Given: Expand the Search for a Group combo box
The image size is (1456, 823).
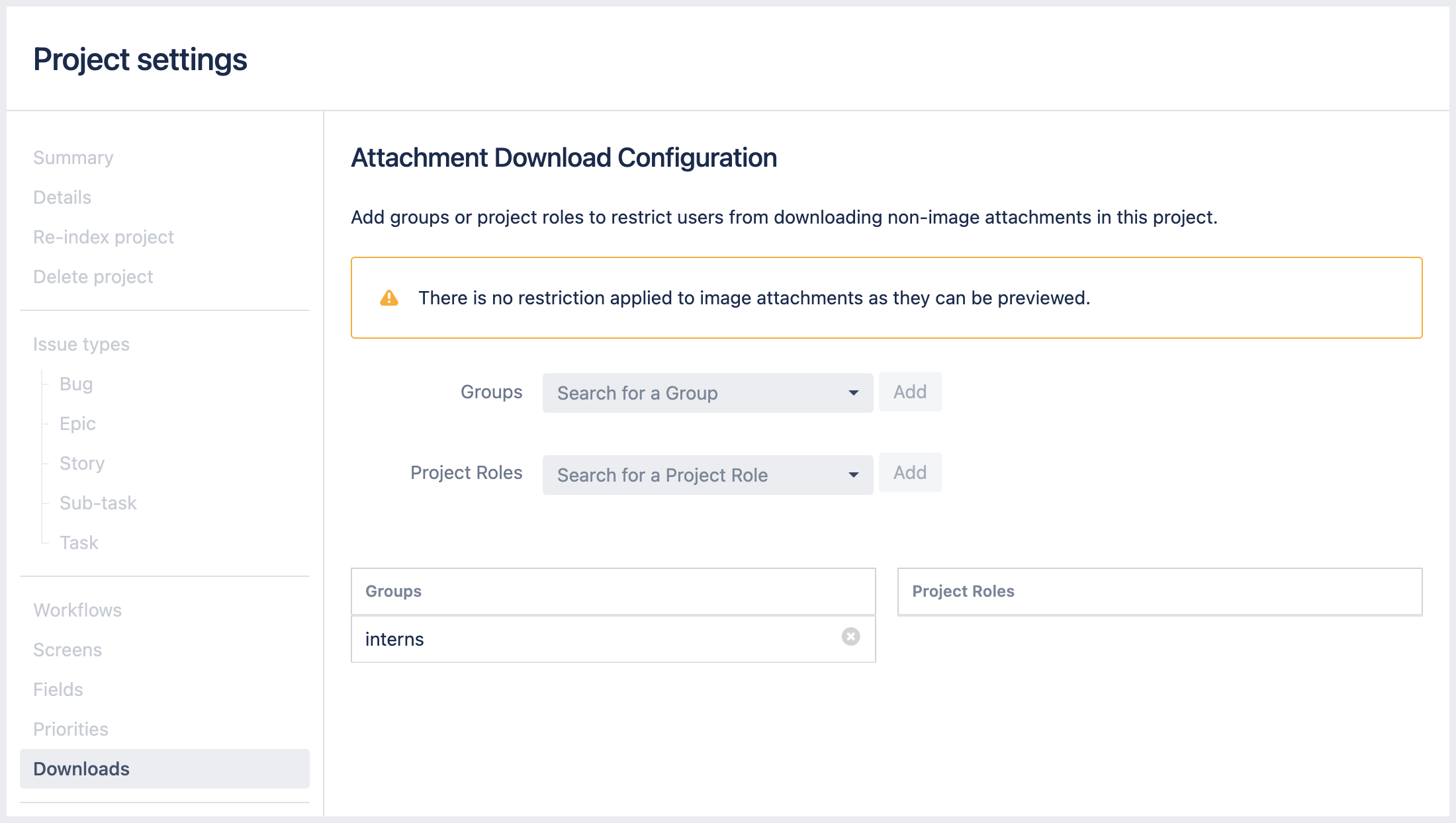Looking at the screenshot, I should (x=682, y=392).
